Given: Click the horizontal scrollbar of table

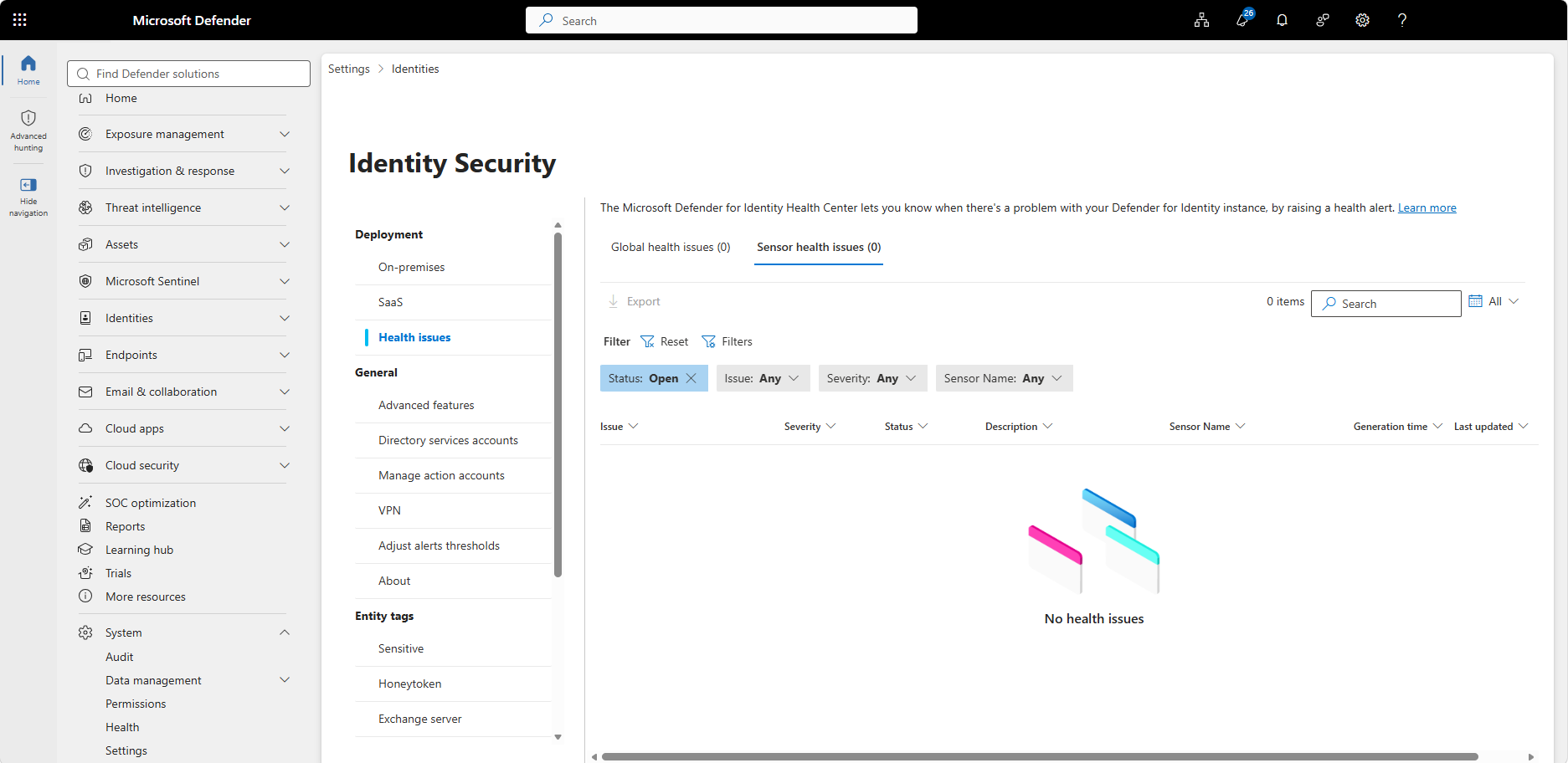Looking at the screenshot, I should [x=1039, y=756].
